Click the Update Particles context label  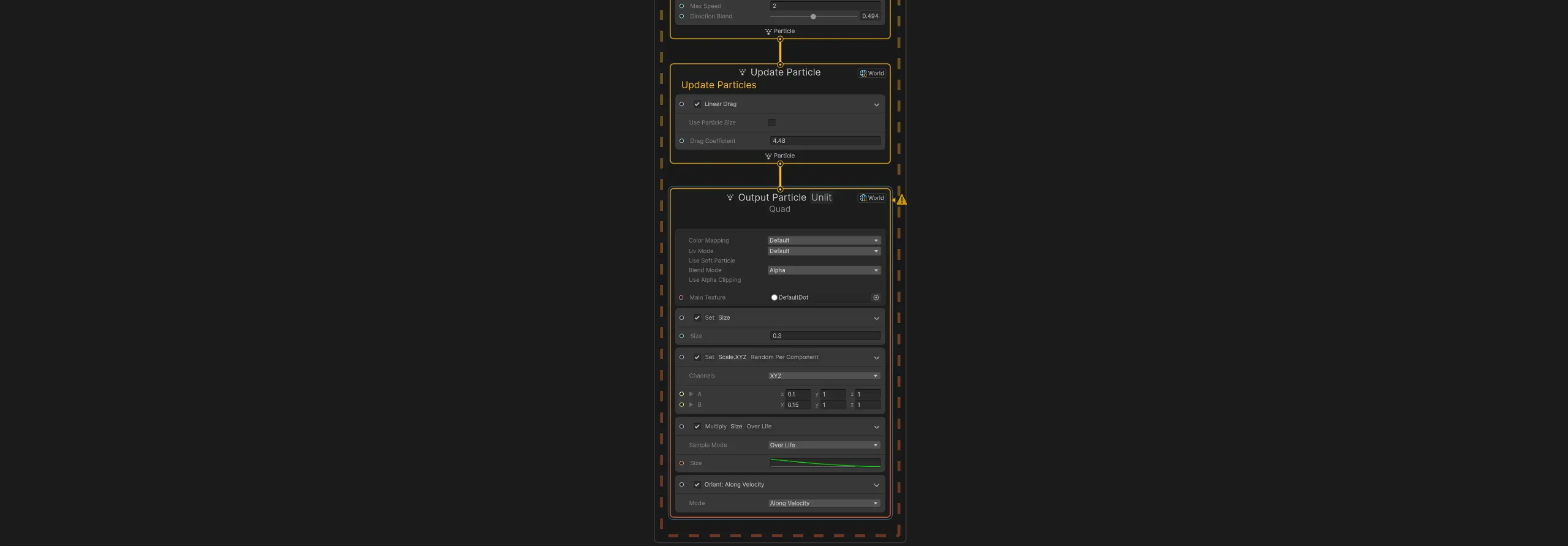(x=719, y=85)
